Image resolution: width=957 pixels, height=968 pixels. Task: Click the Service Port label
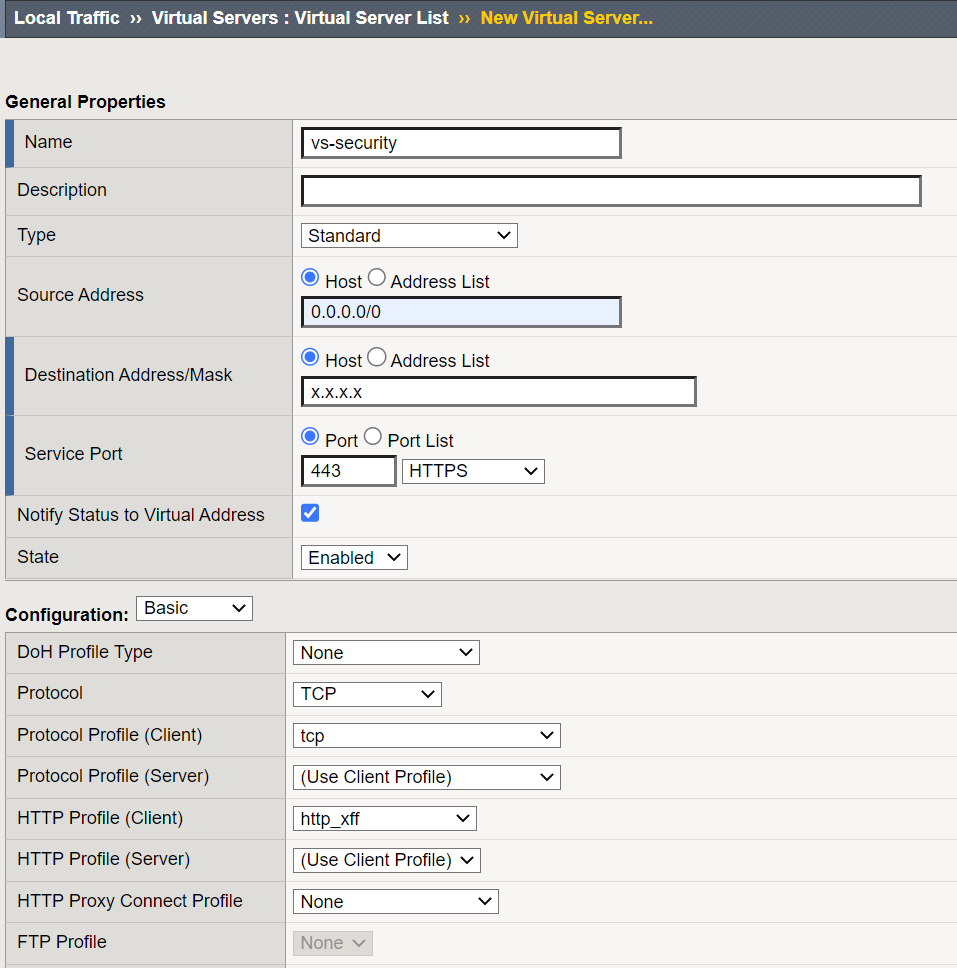coord(73,454)
